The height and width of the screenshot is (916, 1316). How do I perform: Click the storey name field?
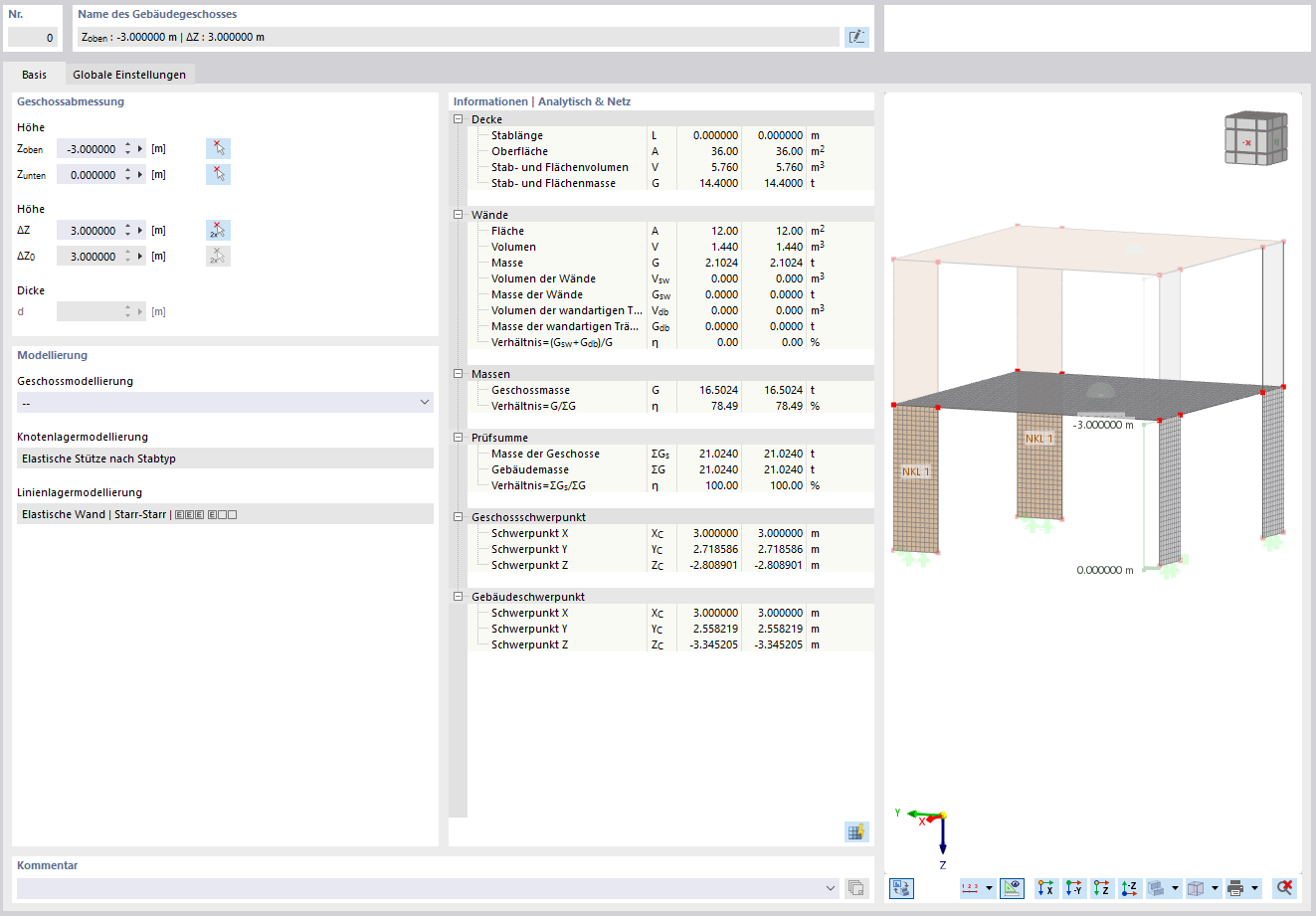(458, 37)
